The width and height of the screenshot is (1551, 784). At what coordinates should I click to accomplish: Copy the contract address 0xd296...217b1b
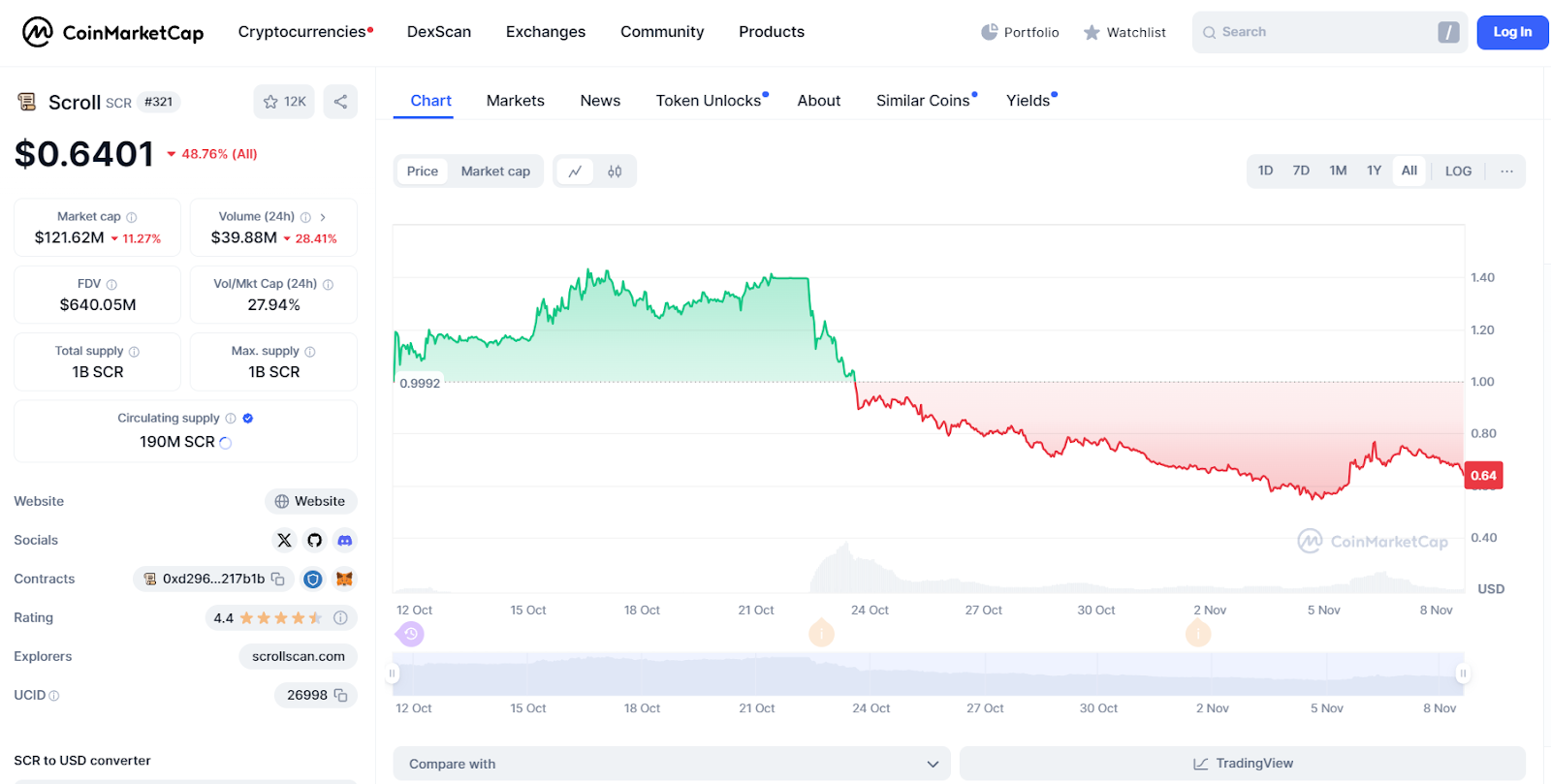(x=277, y=579)
